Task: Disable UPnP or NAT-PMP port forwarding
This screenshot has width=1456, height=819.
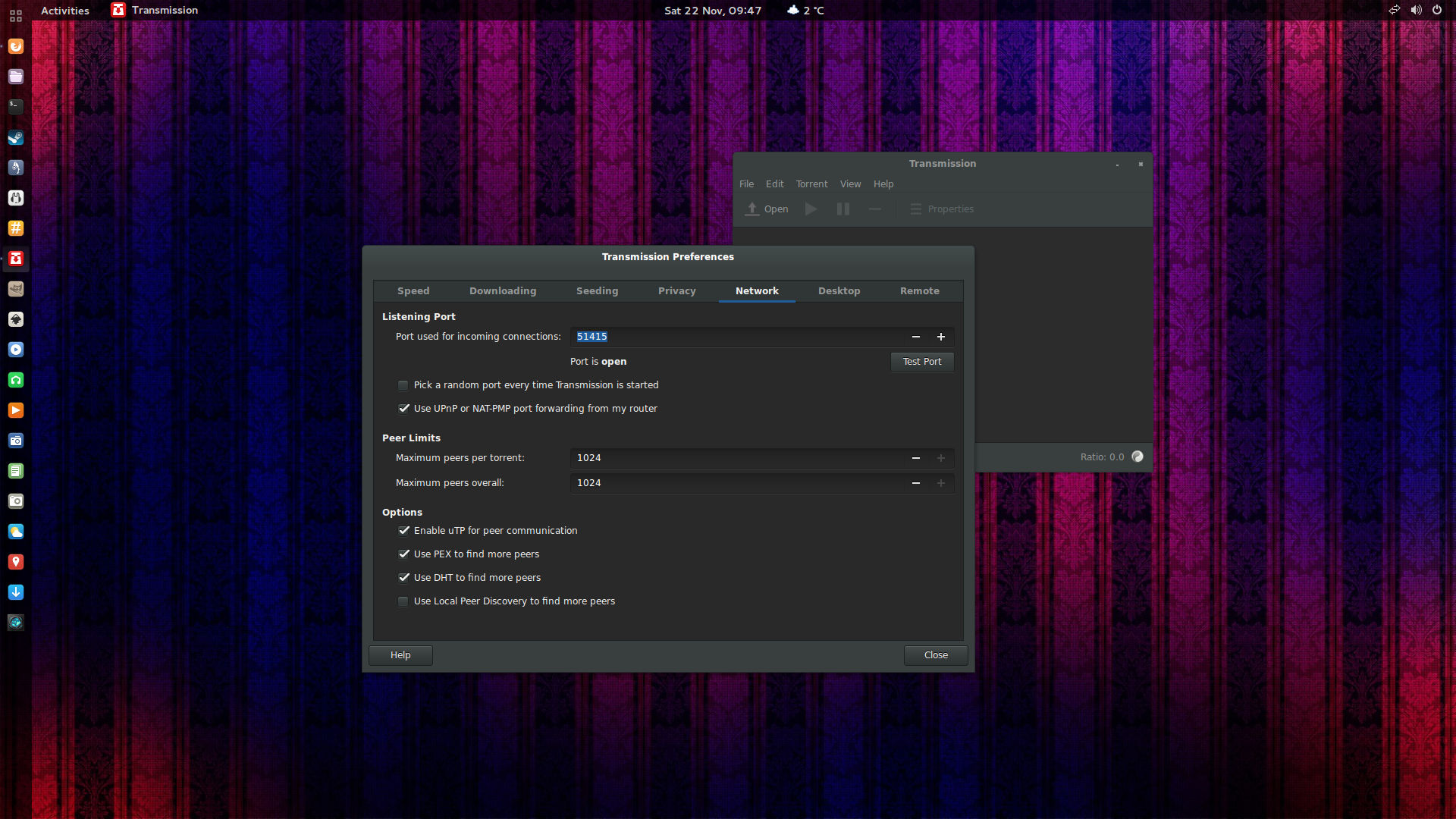Action: point(403,409)
